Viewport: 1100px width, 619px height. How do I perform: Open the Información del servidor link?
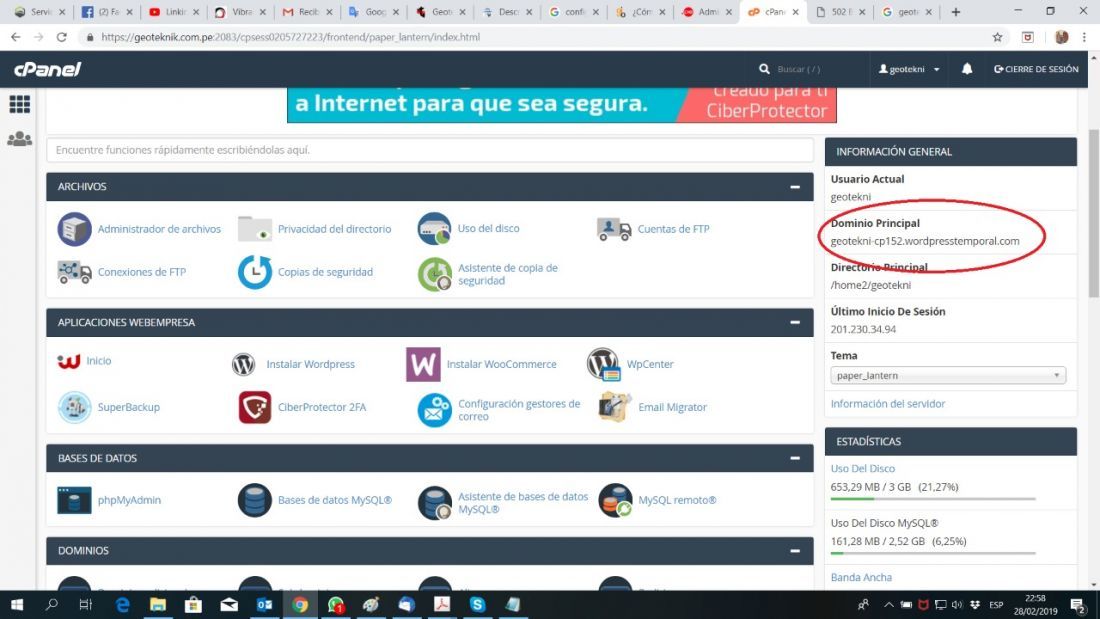tap(887, 404)
